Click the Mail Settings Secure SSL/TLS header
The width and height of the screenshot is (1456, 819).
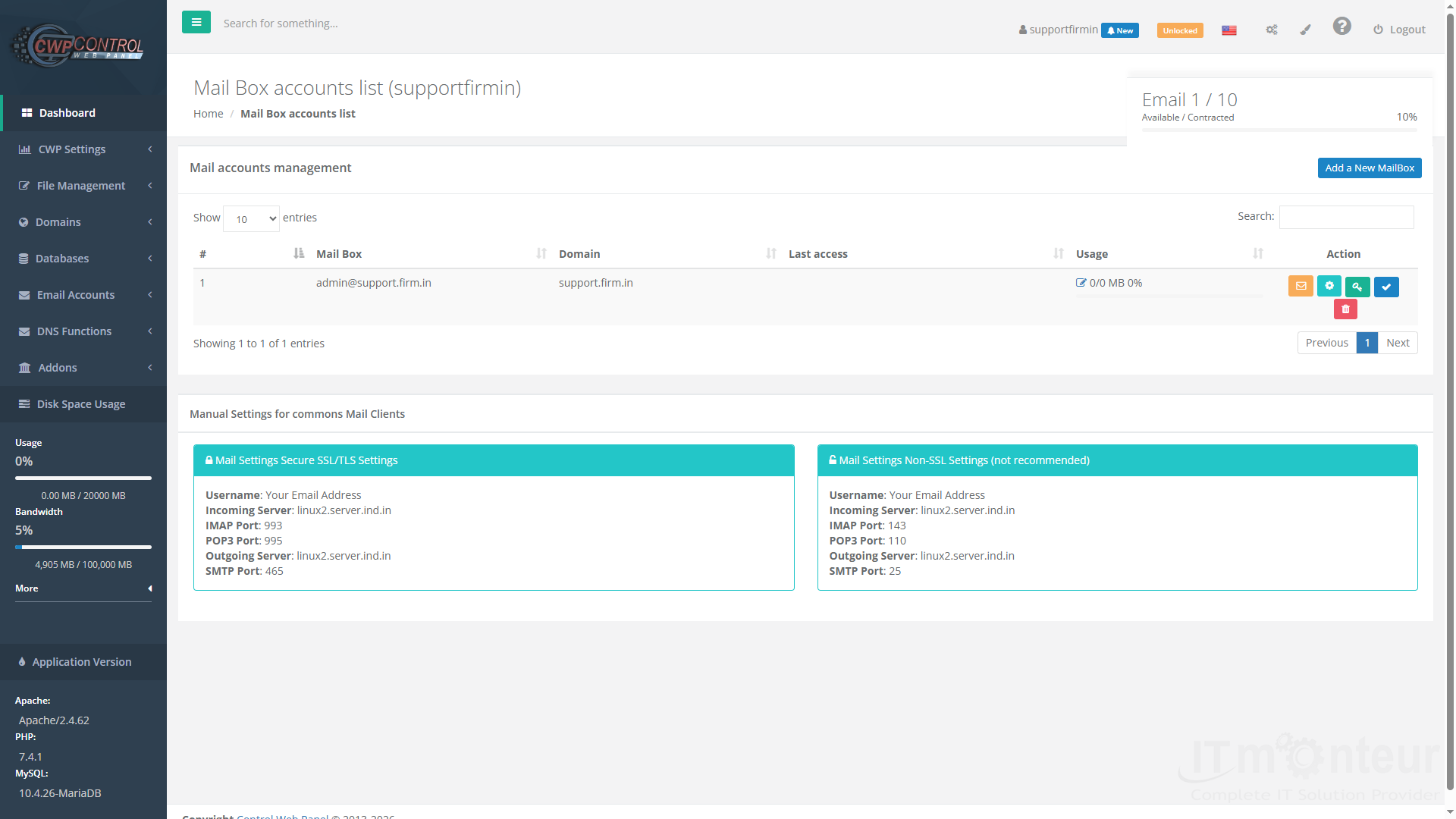point(494,460)
